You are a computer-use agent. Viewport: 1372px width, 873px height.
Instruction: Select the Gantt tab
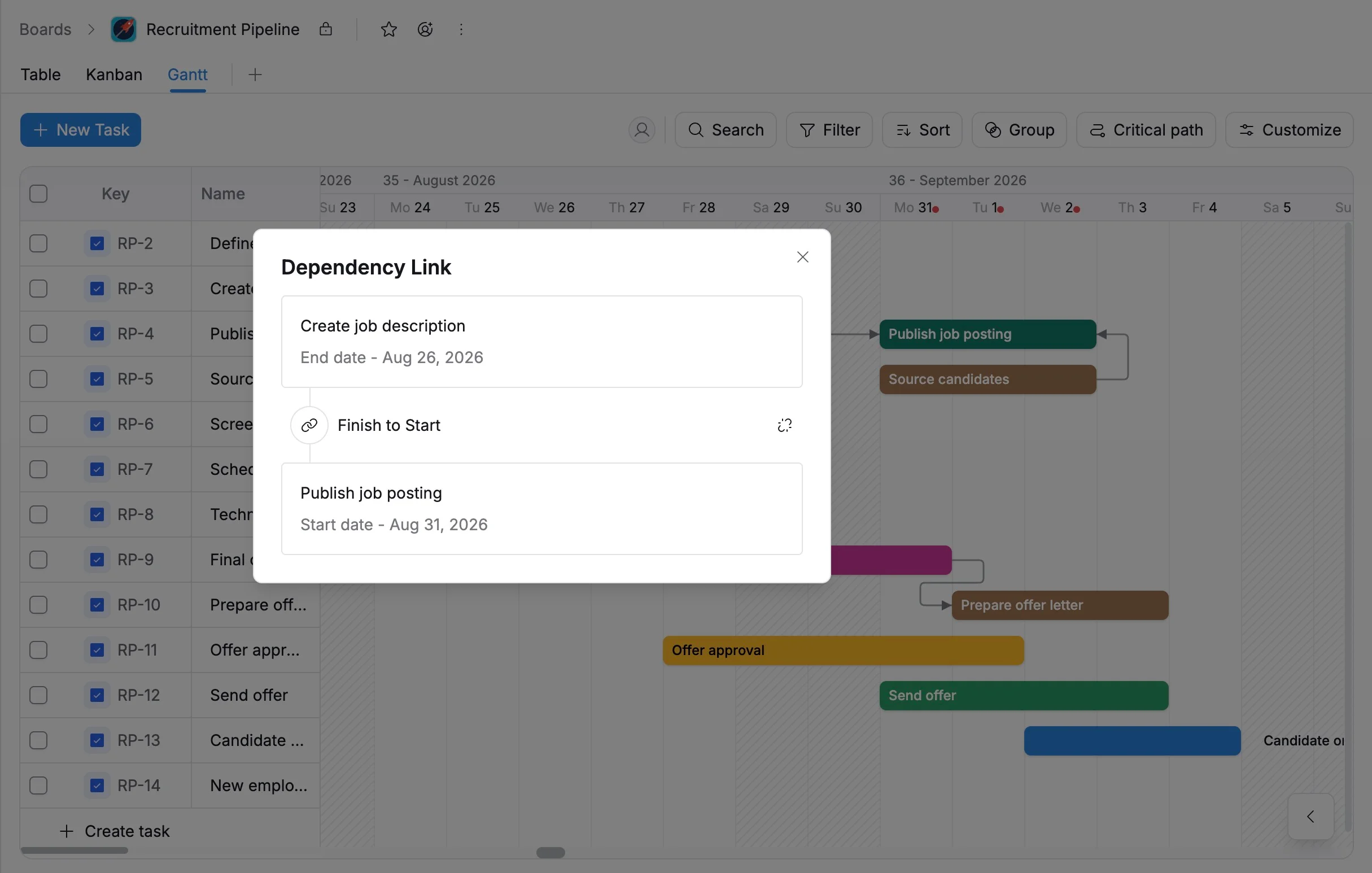pos(187,75)
